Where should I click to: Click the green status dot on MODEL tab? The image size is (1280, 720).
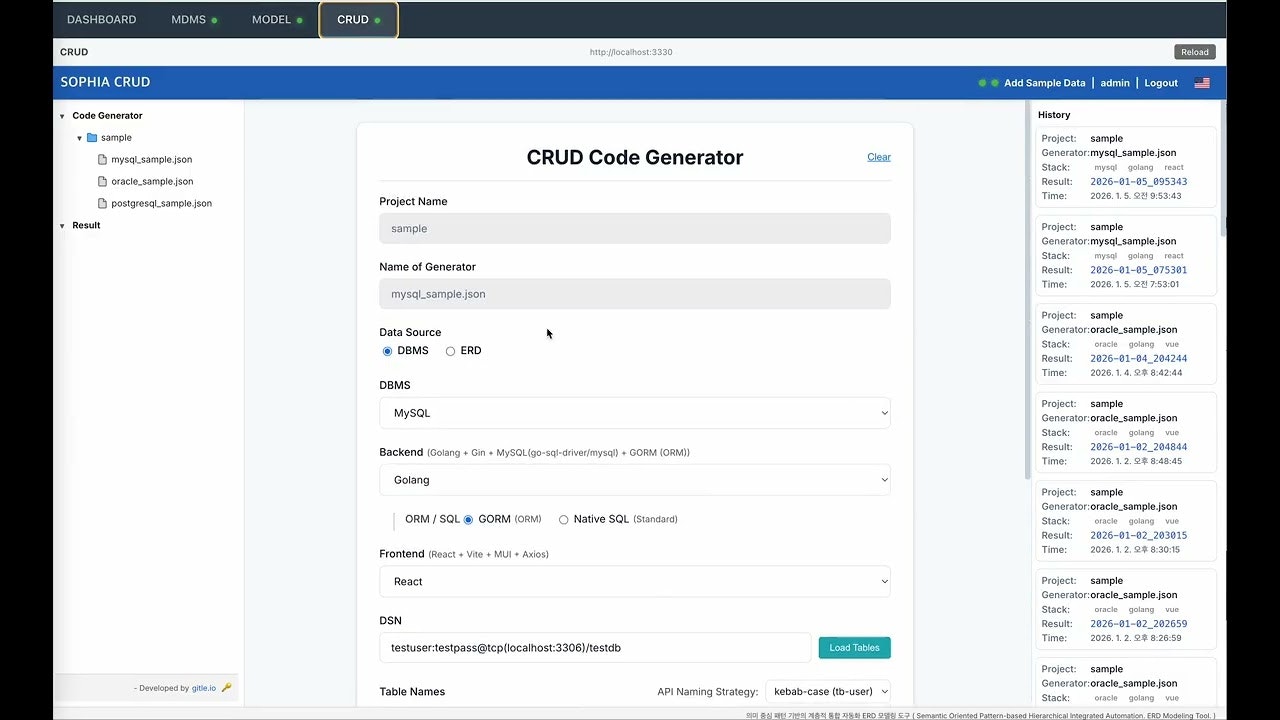pos(299,20)
